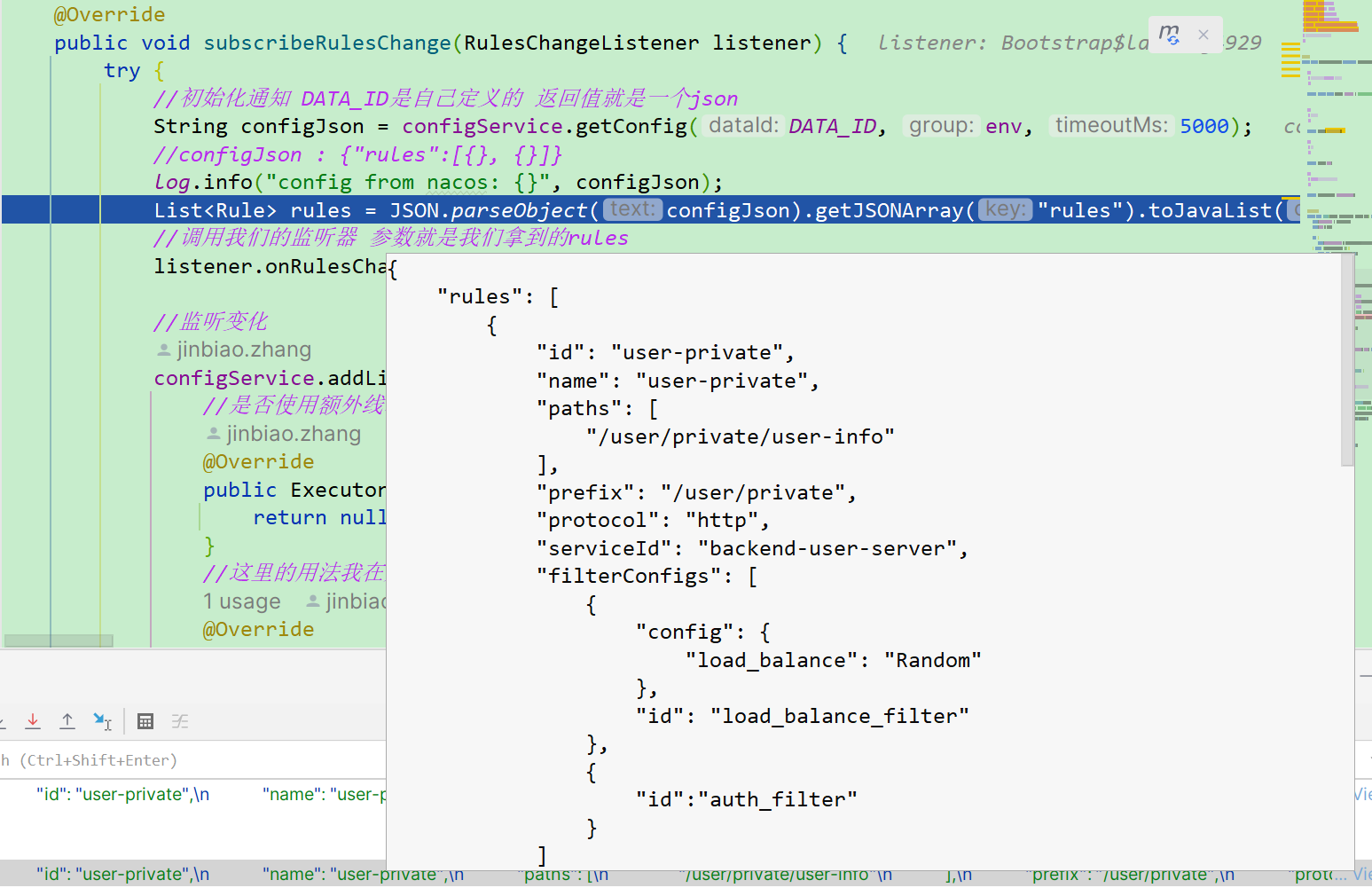
Task: Click the "filterConfigs": [ popup line
Action: 647,576
